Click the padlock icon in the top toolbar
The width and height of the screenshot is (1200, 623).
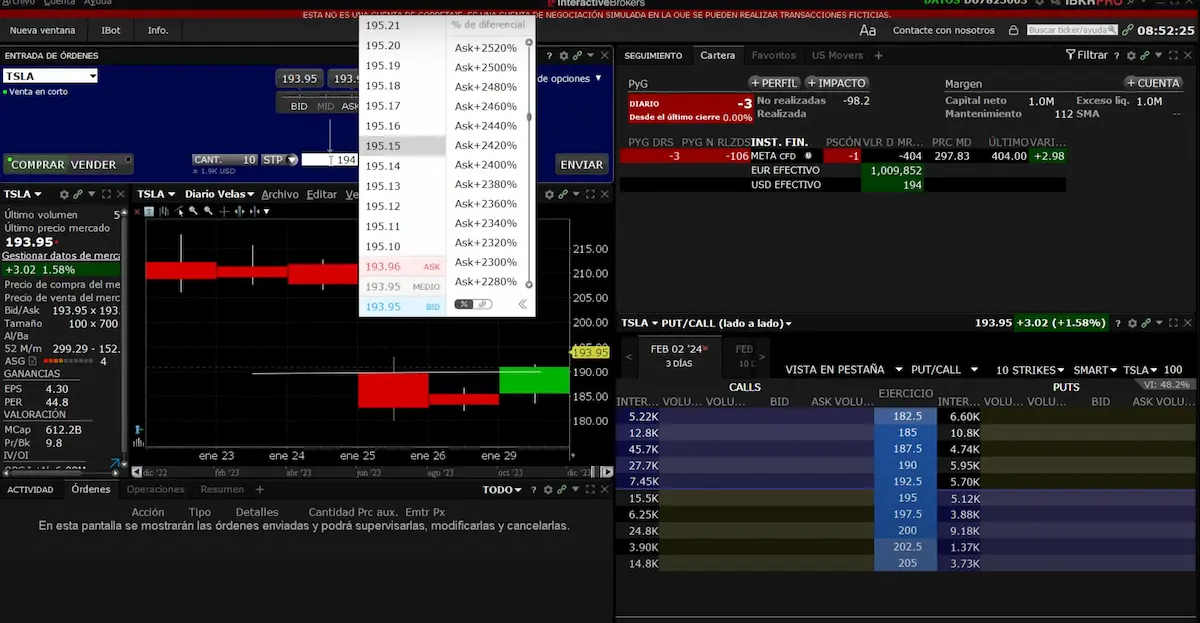tap(1014, 31)
